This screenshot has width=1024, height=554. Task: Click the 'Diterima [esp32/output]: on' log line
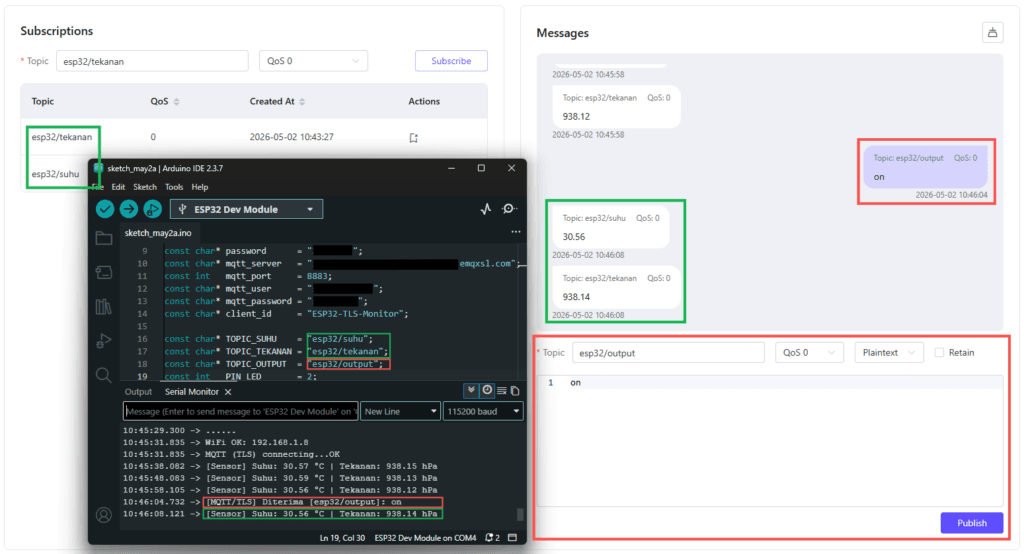(323, 502)
